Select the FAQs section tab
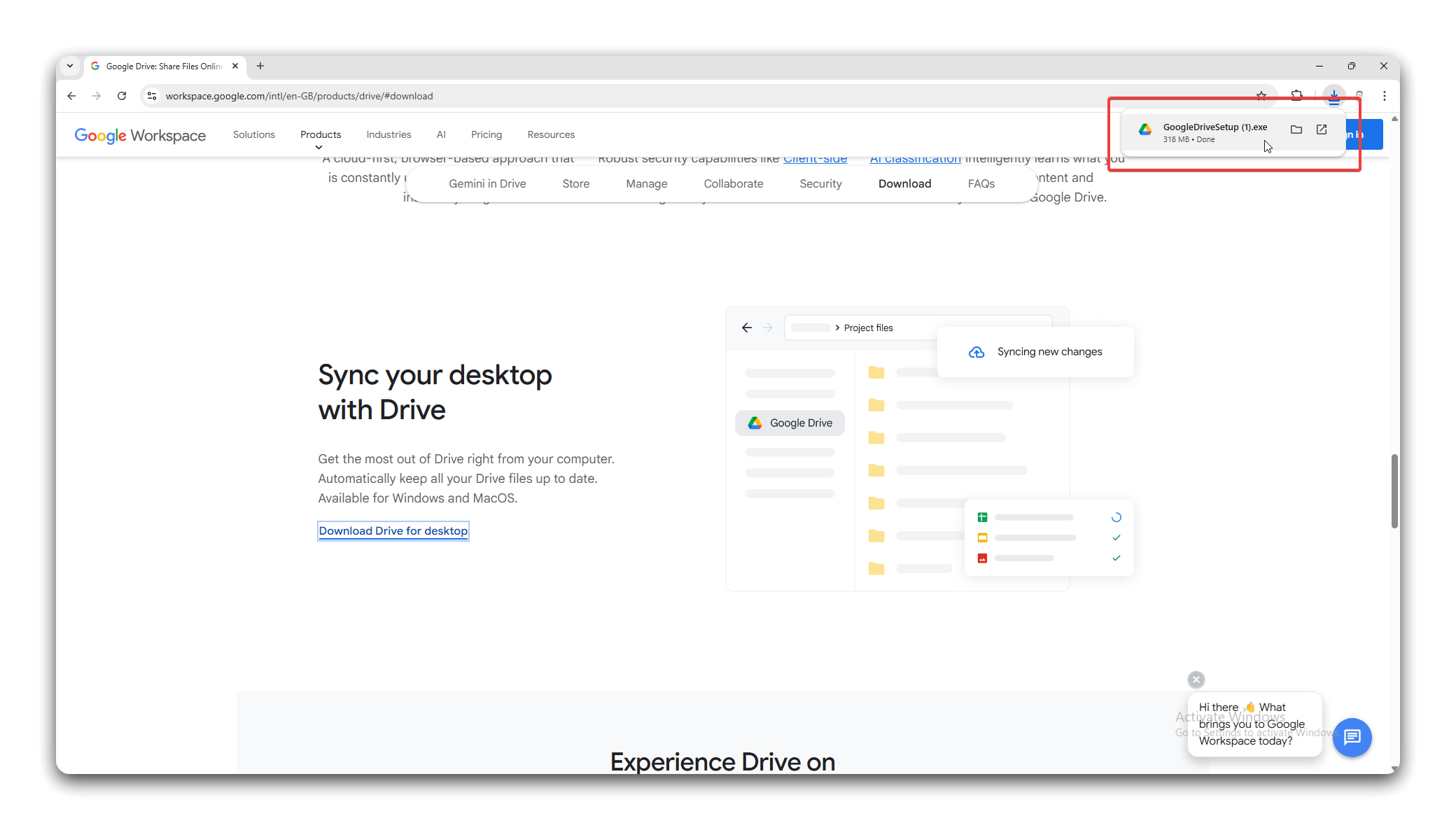 [x=981, y=183]
